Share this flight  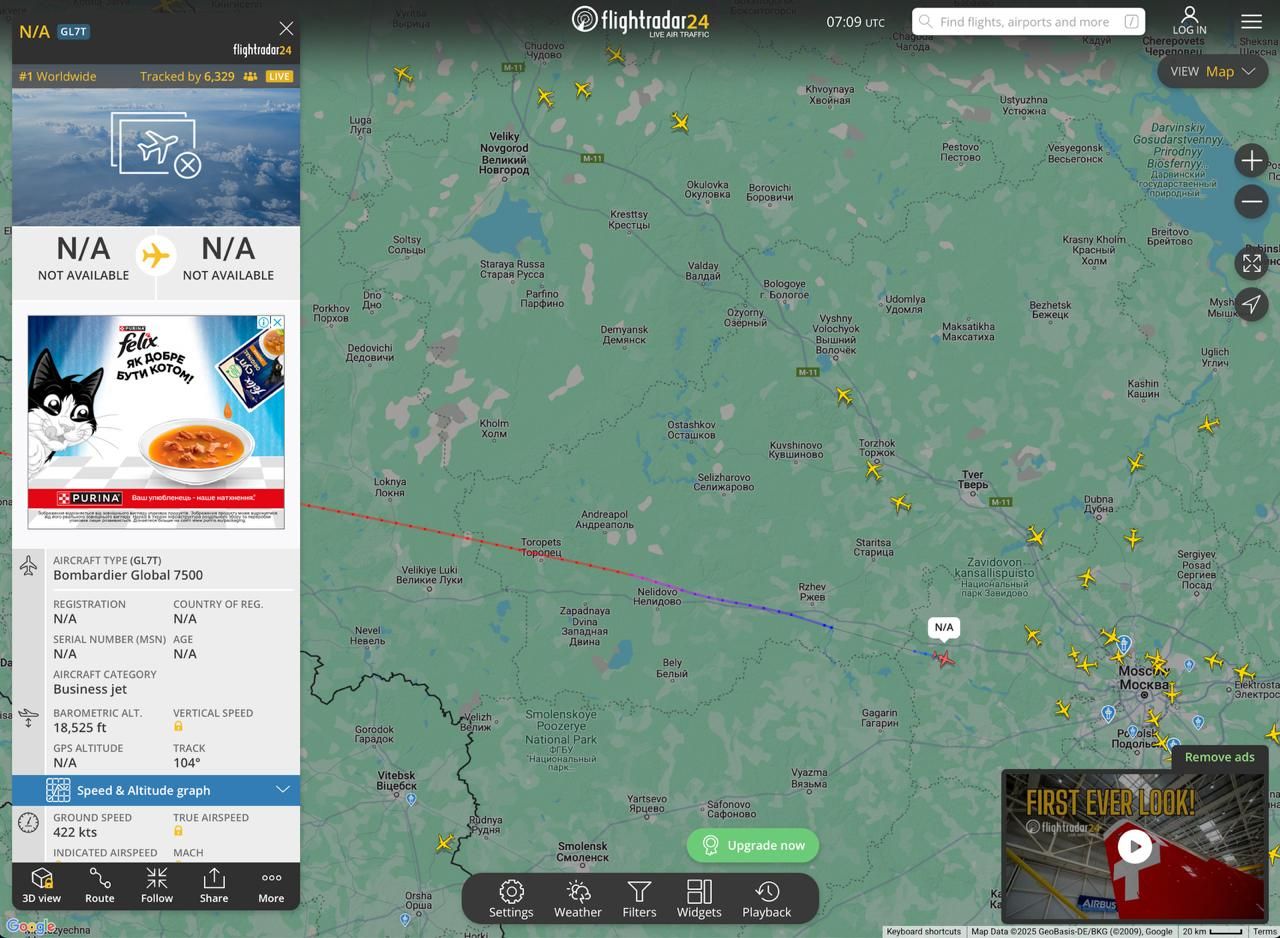pyautogui.click(x=214, y=886)
